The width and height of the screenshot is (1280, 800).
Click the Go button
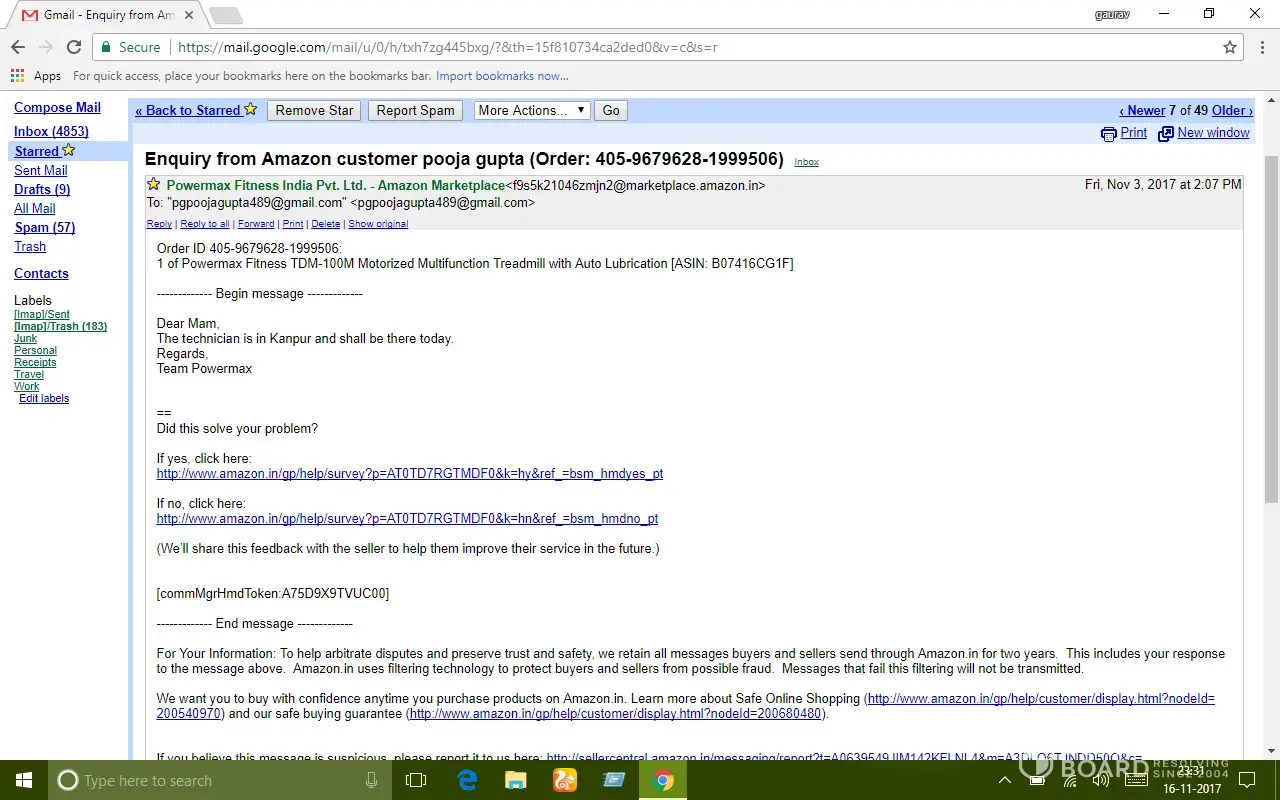coord(611,110)
